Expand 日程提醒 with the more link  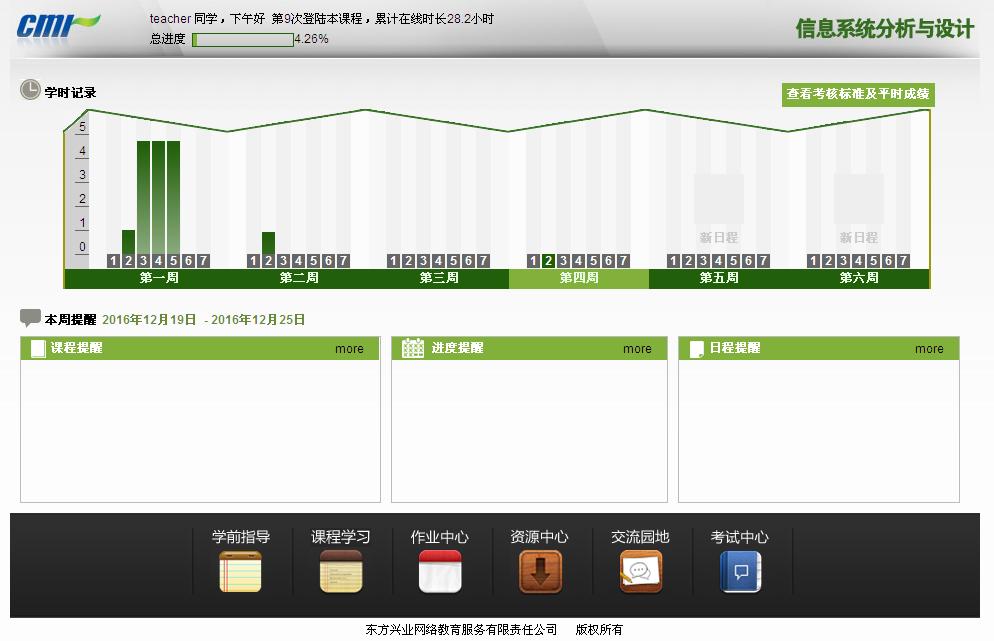[929, 349]
